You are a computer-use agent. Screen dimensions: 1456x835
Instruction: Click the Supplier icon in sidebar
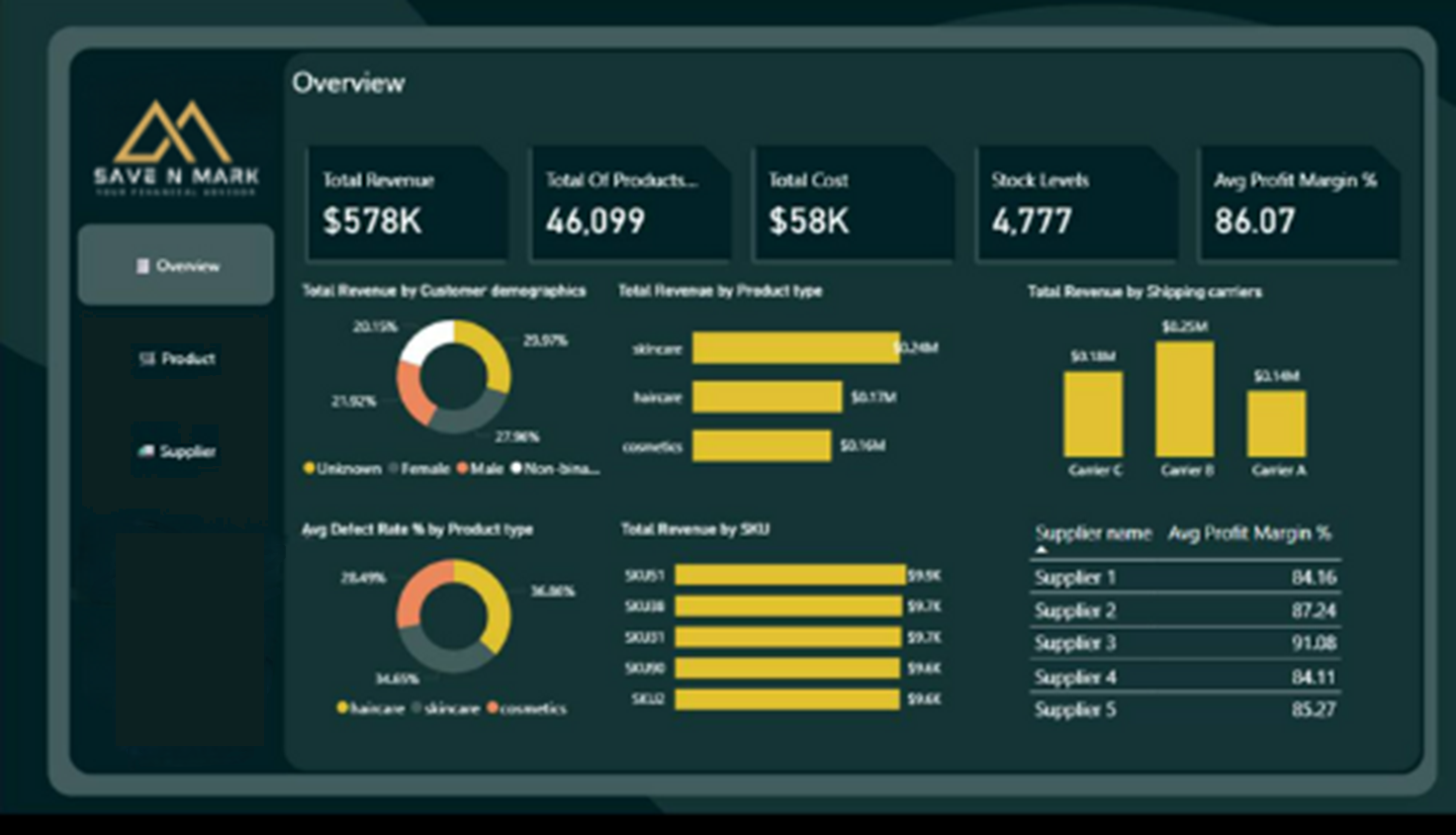[x=146, y=451]
